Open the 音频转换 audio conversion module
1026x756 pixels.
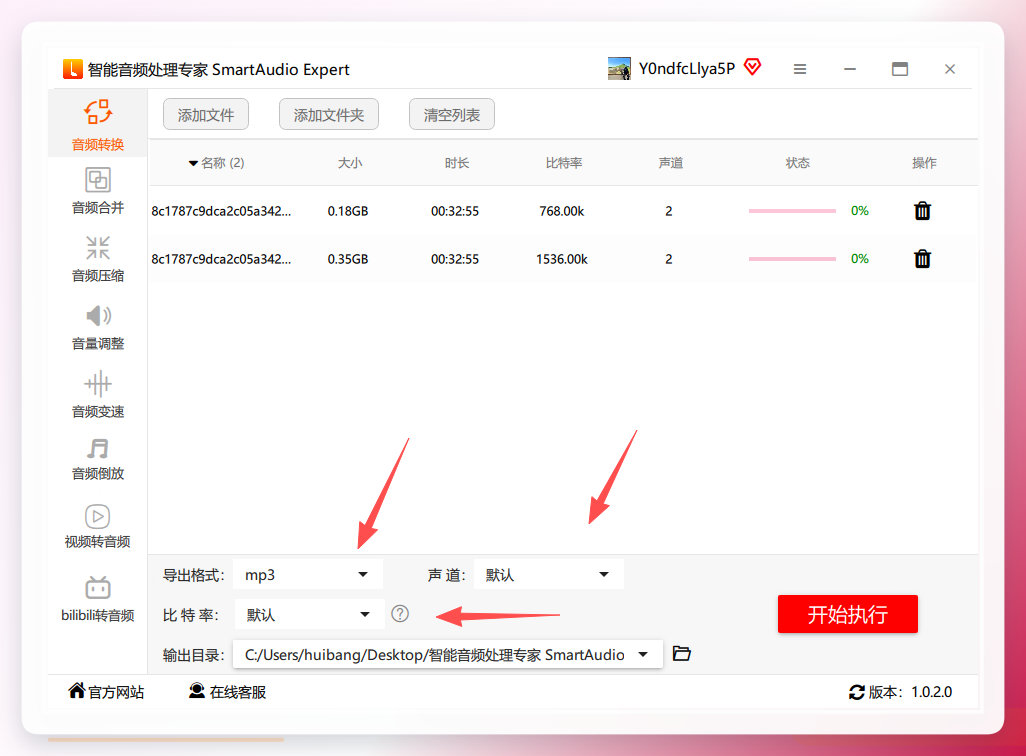(x=97, y=124)
